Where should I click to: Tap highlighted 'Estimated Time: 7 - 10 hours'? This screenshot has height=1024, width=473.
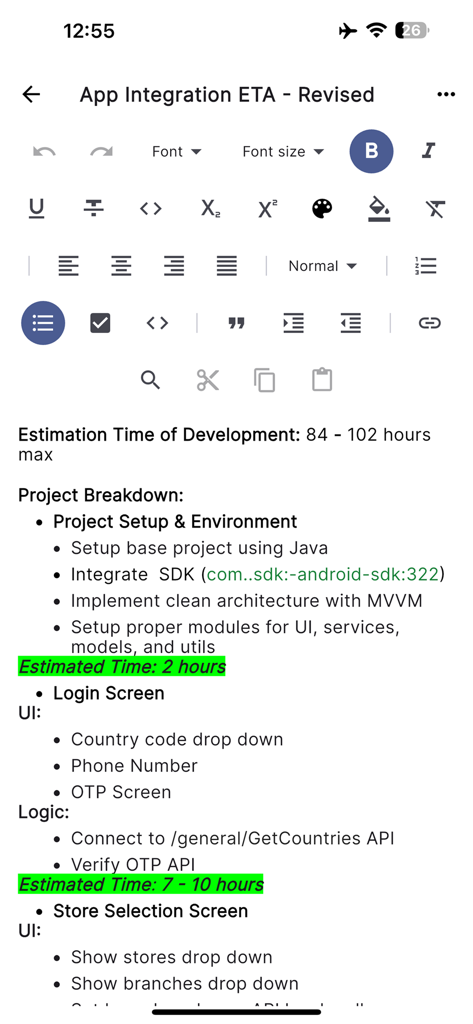click(140, 884)
